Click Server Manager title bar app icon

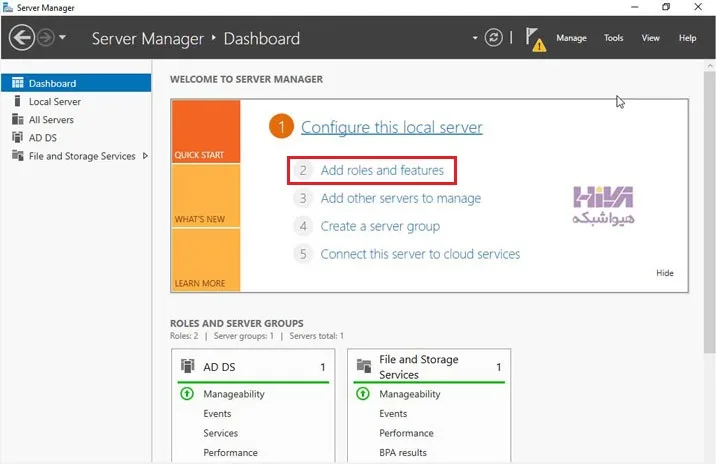point(8,7)
